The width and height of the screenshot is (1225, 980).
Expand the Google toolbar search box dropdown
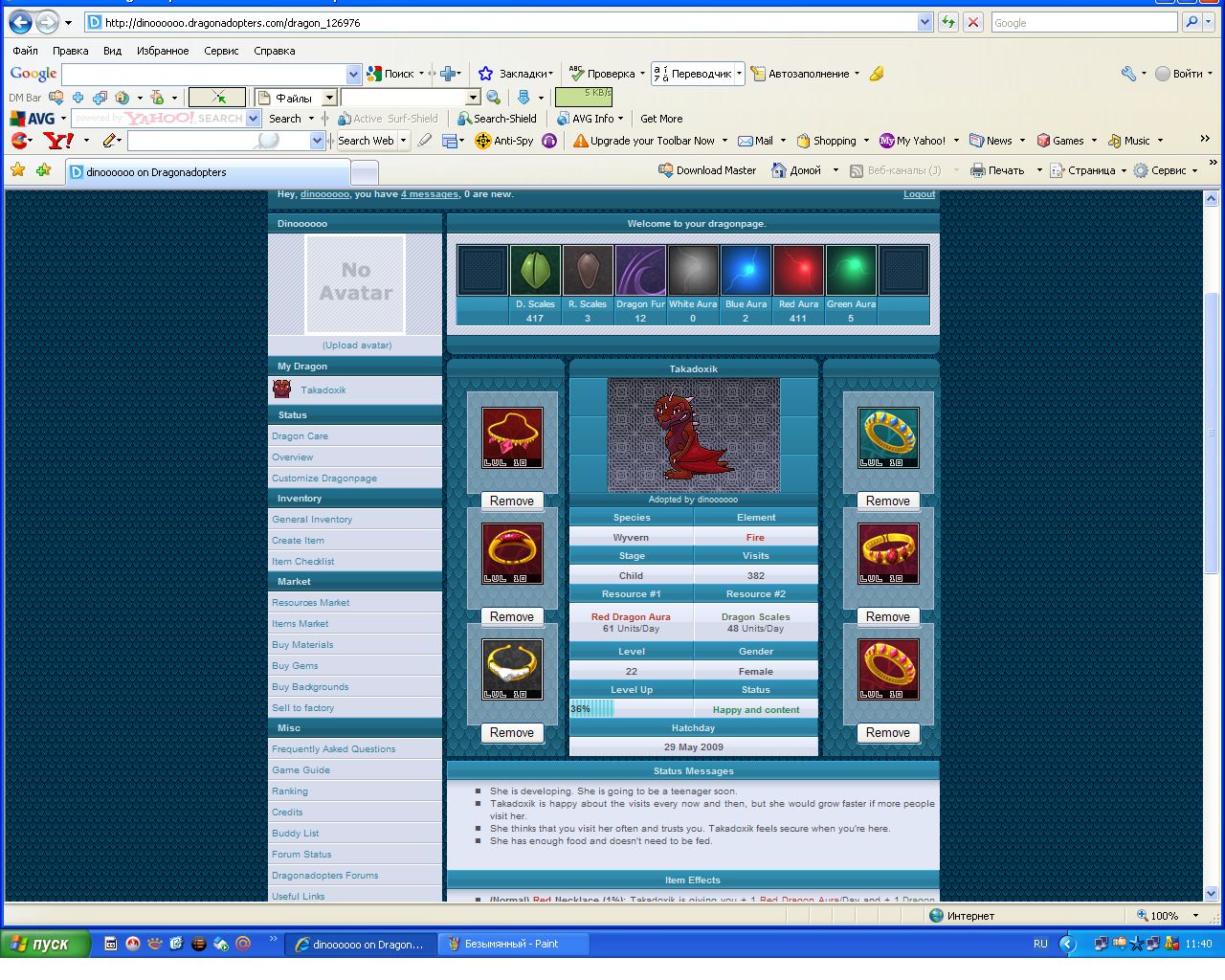(x=353, y=74)
